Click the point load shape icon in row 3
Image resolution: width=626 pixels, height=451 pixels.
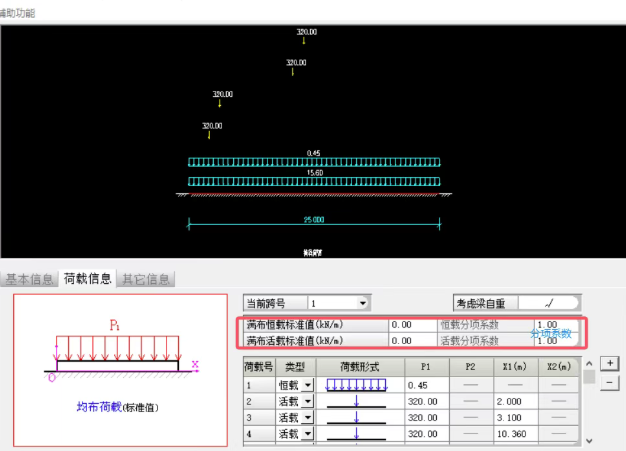point(357,417)
